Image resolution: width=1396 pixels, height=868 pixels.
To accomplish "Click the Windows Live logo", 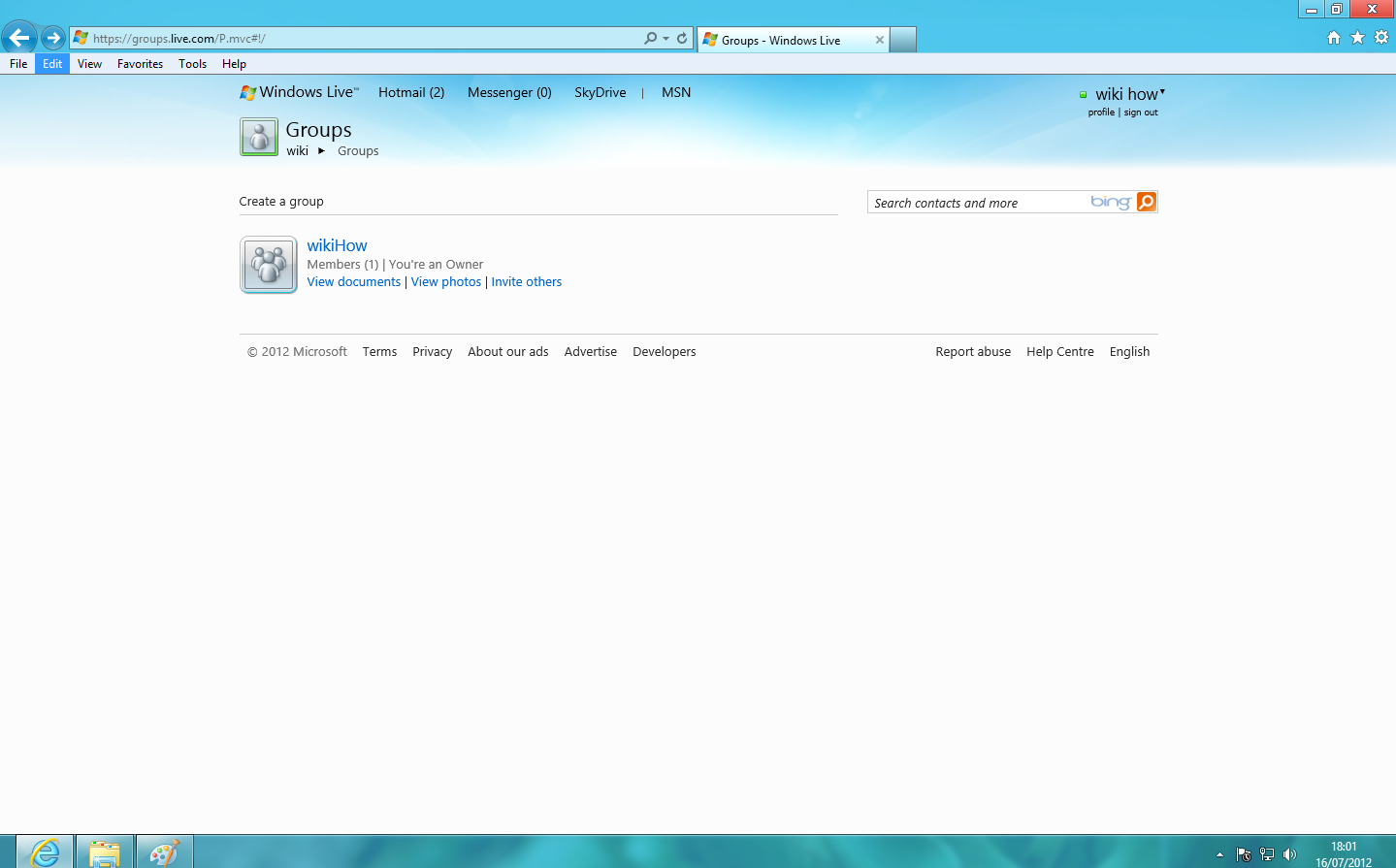I will [x=299, y=92].
